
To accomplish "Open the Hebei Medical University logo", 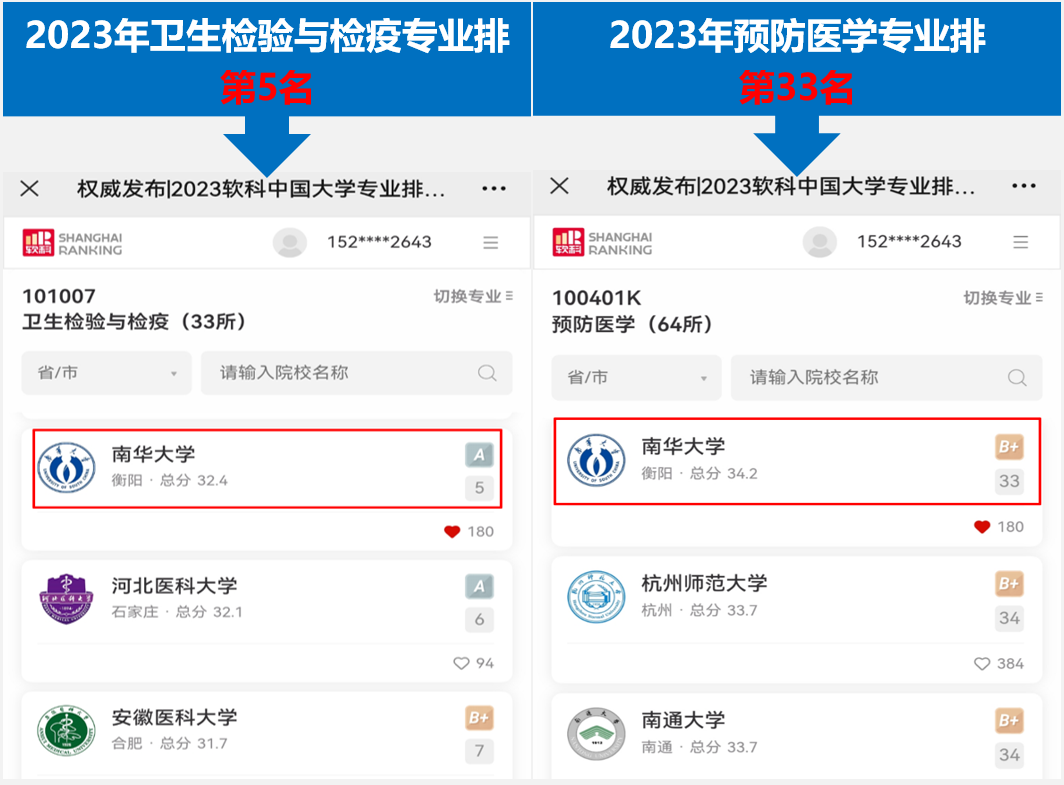I will click(x=66, y=598).
